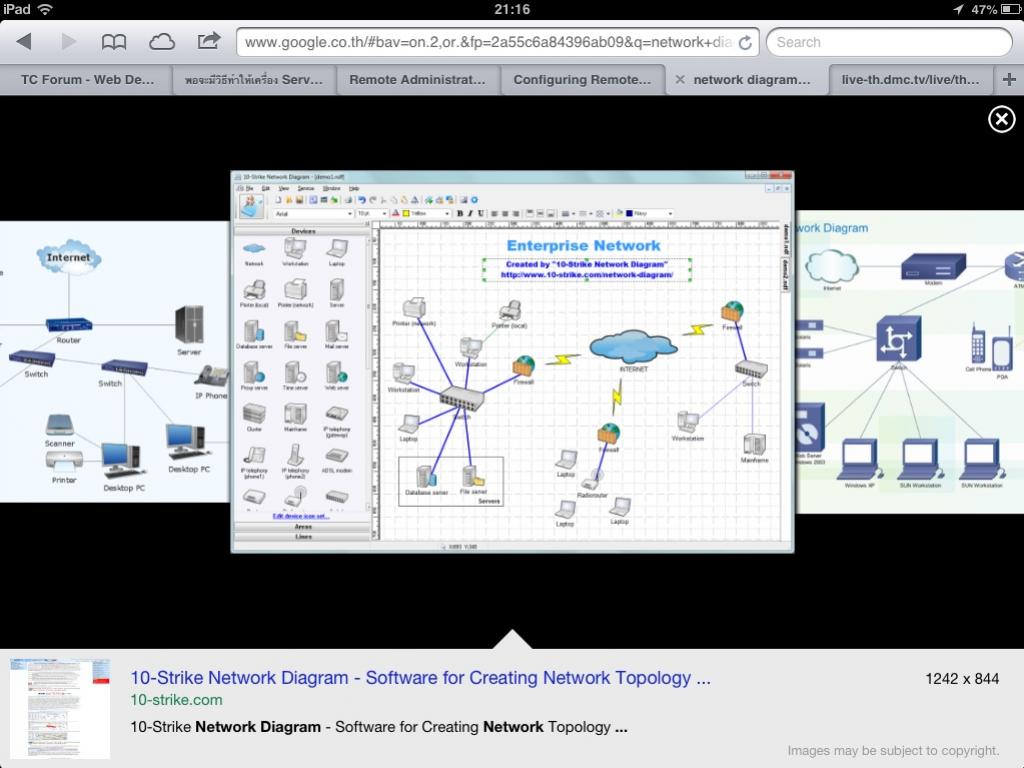Open the source page thumbnail beside the result title
This screenshot has width=1024, height=768.
click(x=60, y=709)
